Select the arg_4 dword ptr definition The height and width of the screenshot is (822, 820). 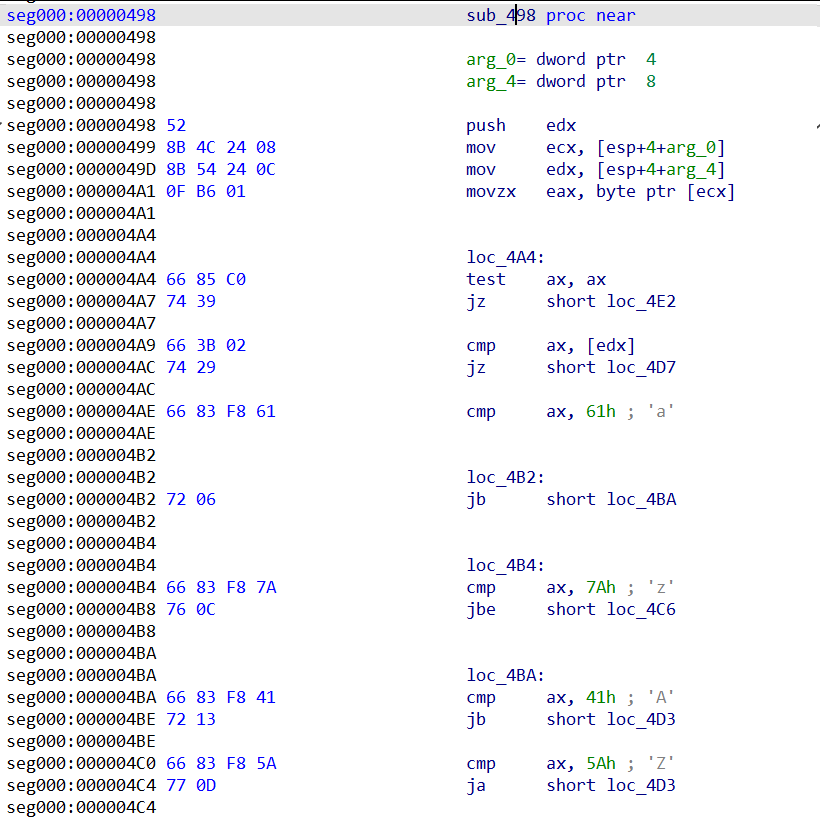pyautogui.click(x=561, y=81)
